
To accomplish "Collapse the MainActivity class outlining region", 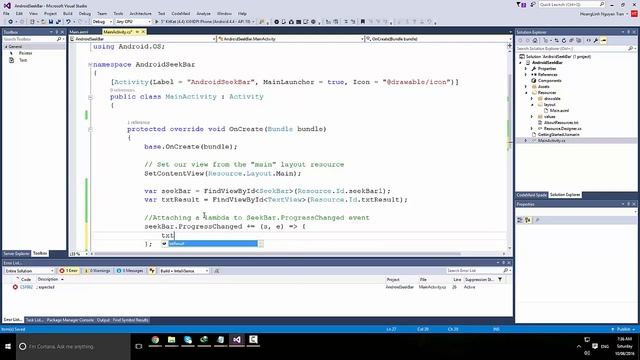I will (x=90, y=97).
